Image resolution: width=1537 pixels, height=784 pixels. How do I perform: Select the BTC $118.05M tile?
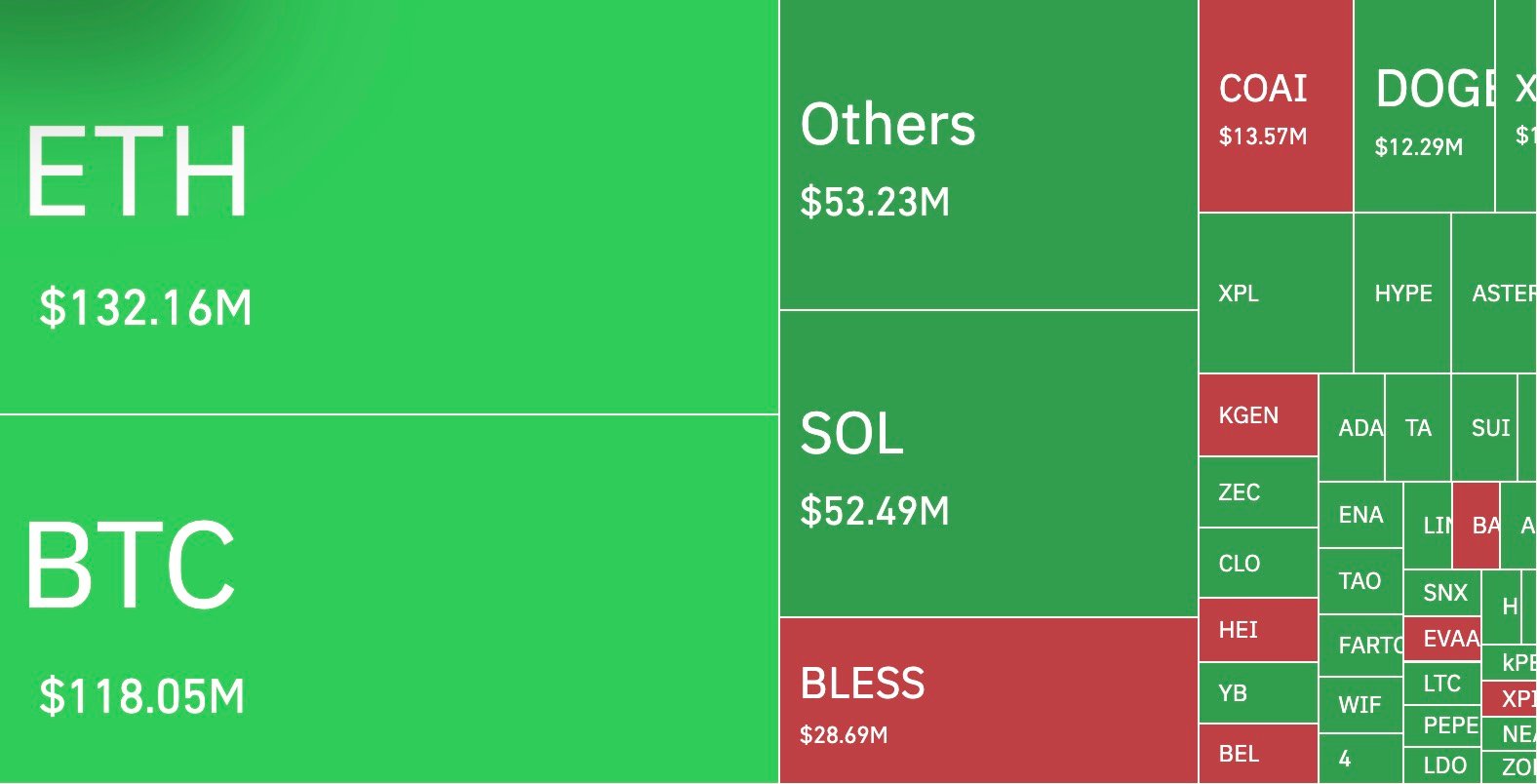coord(388,599)
